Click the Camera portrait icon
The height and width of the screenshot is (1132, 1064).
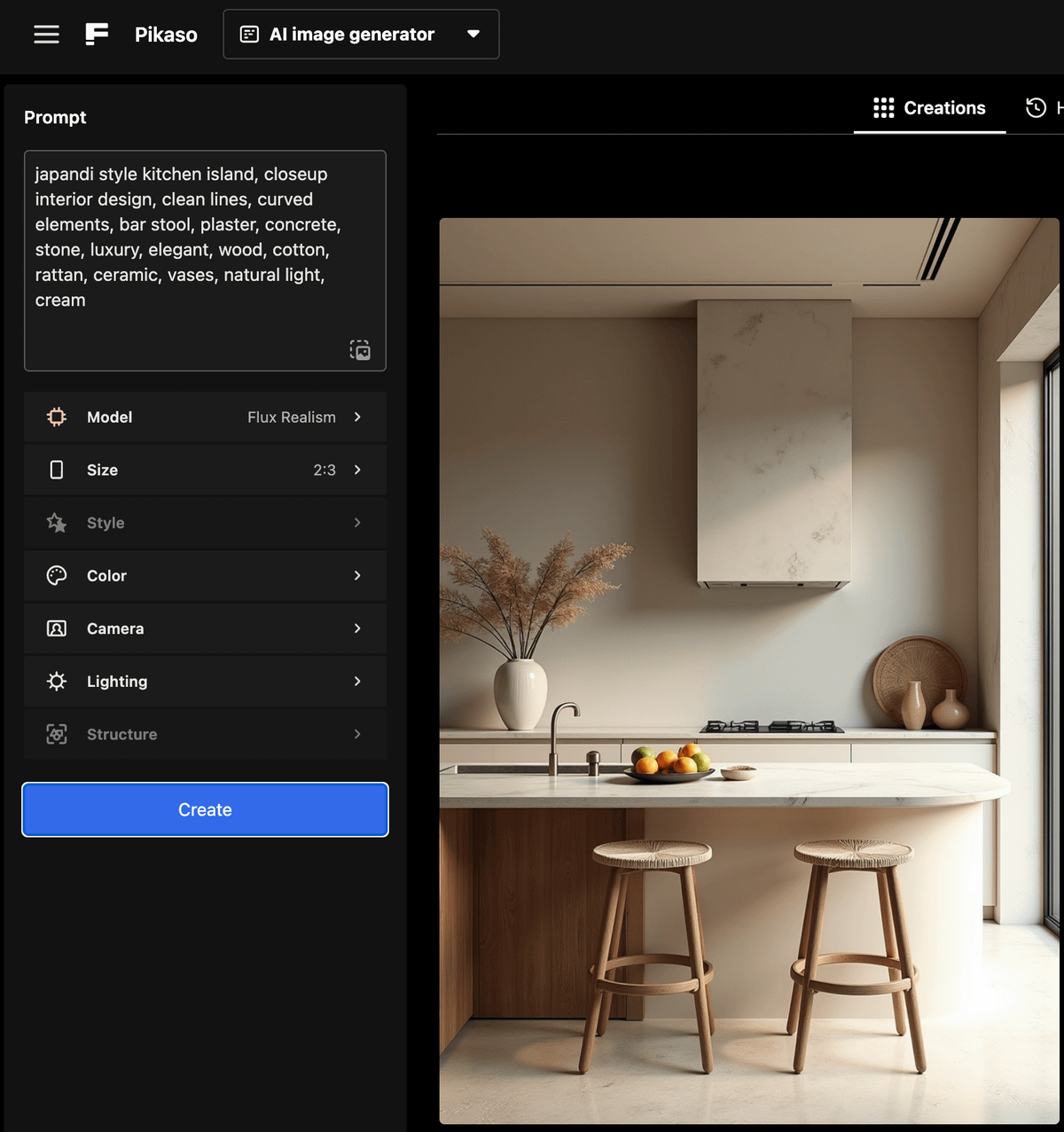[57, 628]
